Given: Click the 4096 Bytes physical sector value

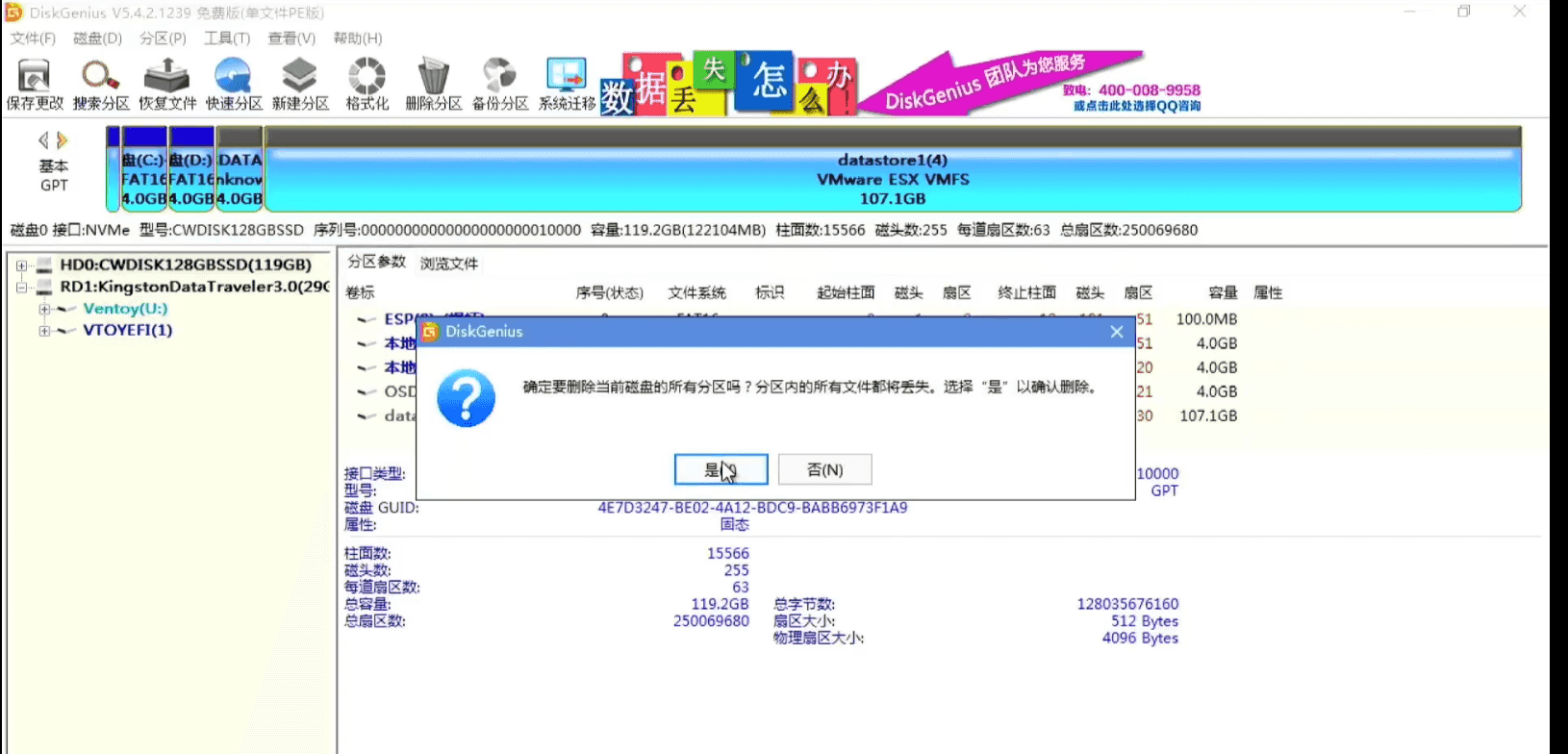Looking at the screenshot, I should click(1140, 639).
